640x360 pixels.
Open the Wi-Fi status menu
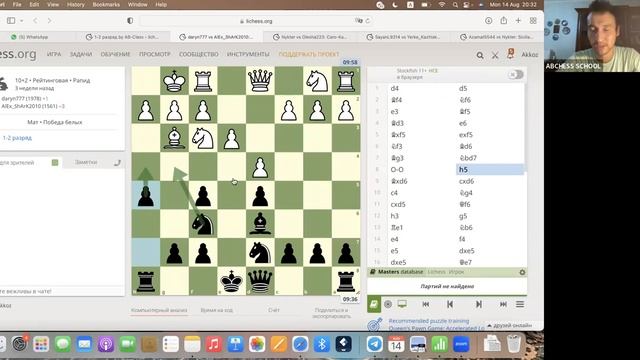pos(442,5)
